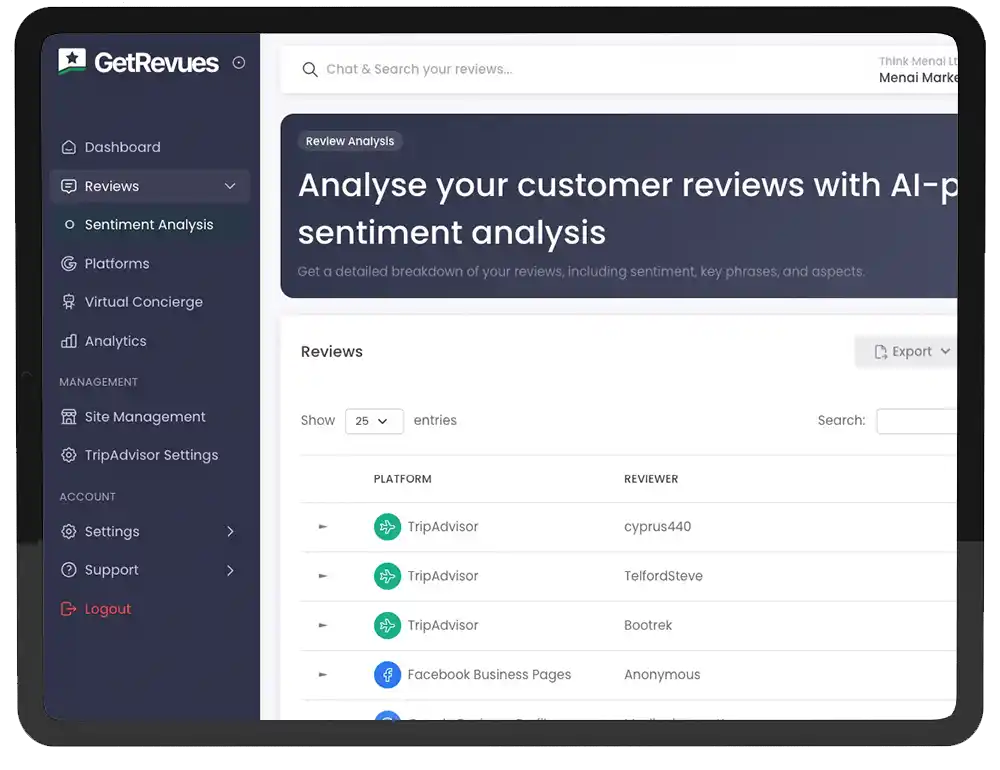This screenshot has width=1000, height=770.
Task: Open the Platforms page
Action: tap(116, 264)
